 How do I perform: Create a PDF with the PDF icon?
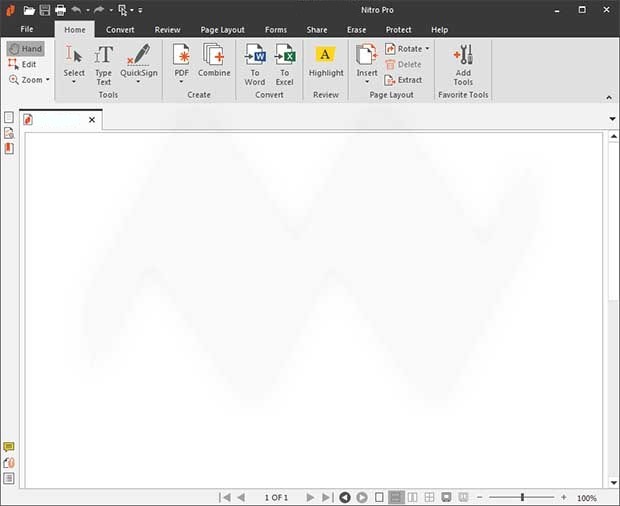181,55
